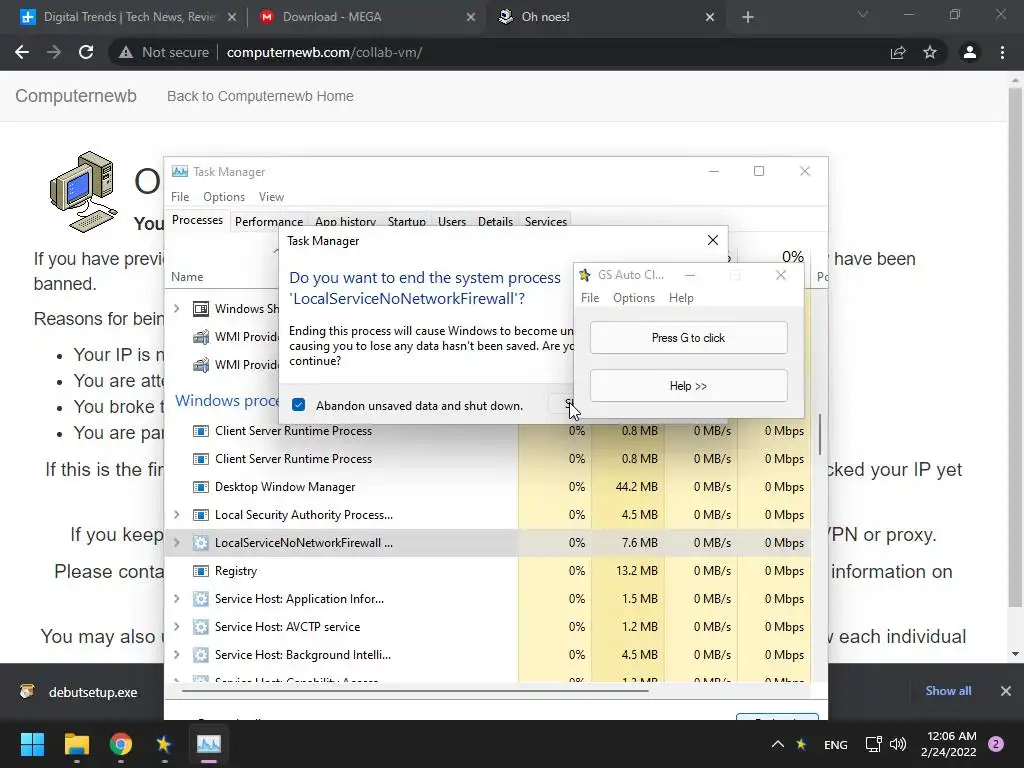Switch to Digital Trends browser tab
The width and height of the screenshot is (1024, 768).
128,17
